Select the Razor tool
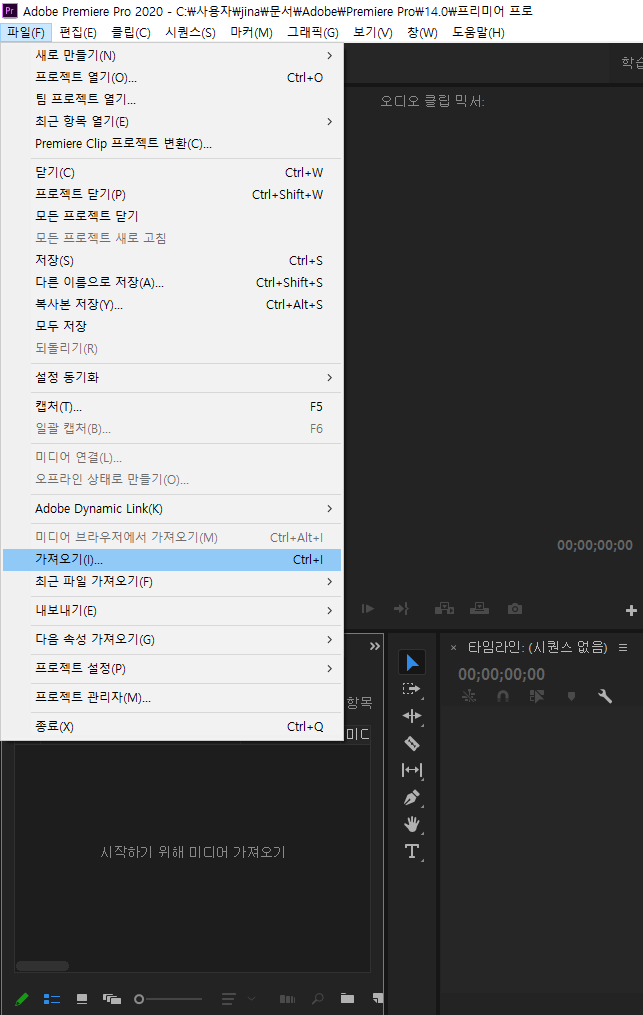This screenshot has height=1015, width=643. (x=412, y=743)
